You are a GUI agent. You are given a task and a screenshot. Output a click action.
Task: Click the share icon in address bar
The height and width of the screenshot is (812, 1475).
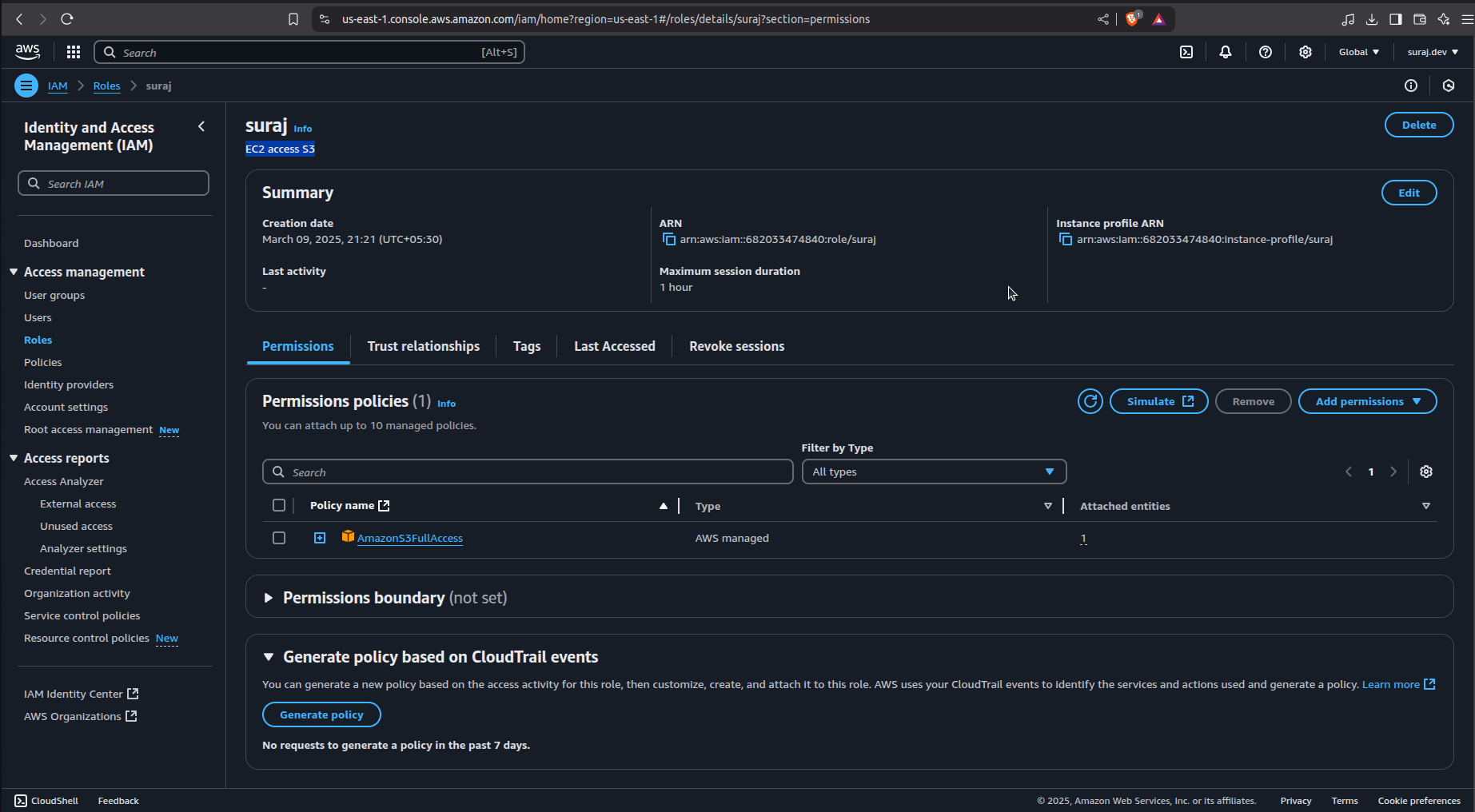tap(1103, 19)
